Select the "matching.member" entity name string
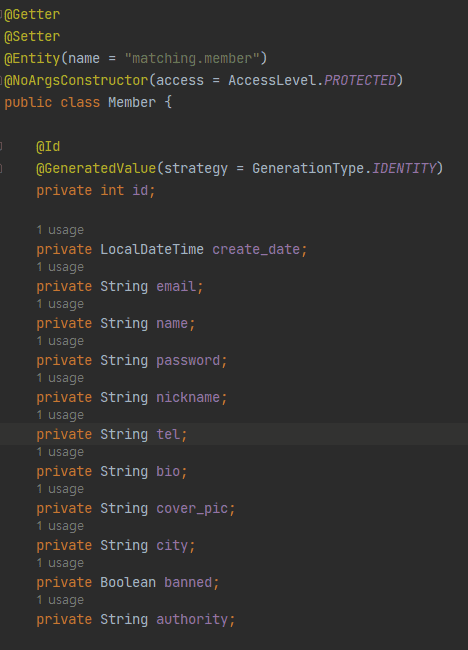 tap(192, 58)
